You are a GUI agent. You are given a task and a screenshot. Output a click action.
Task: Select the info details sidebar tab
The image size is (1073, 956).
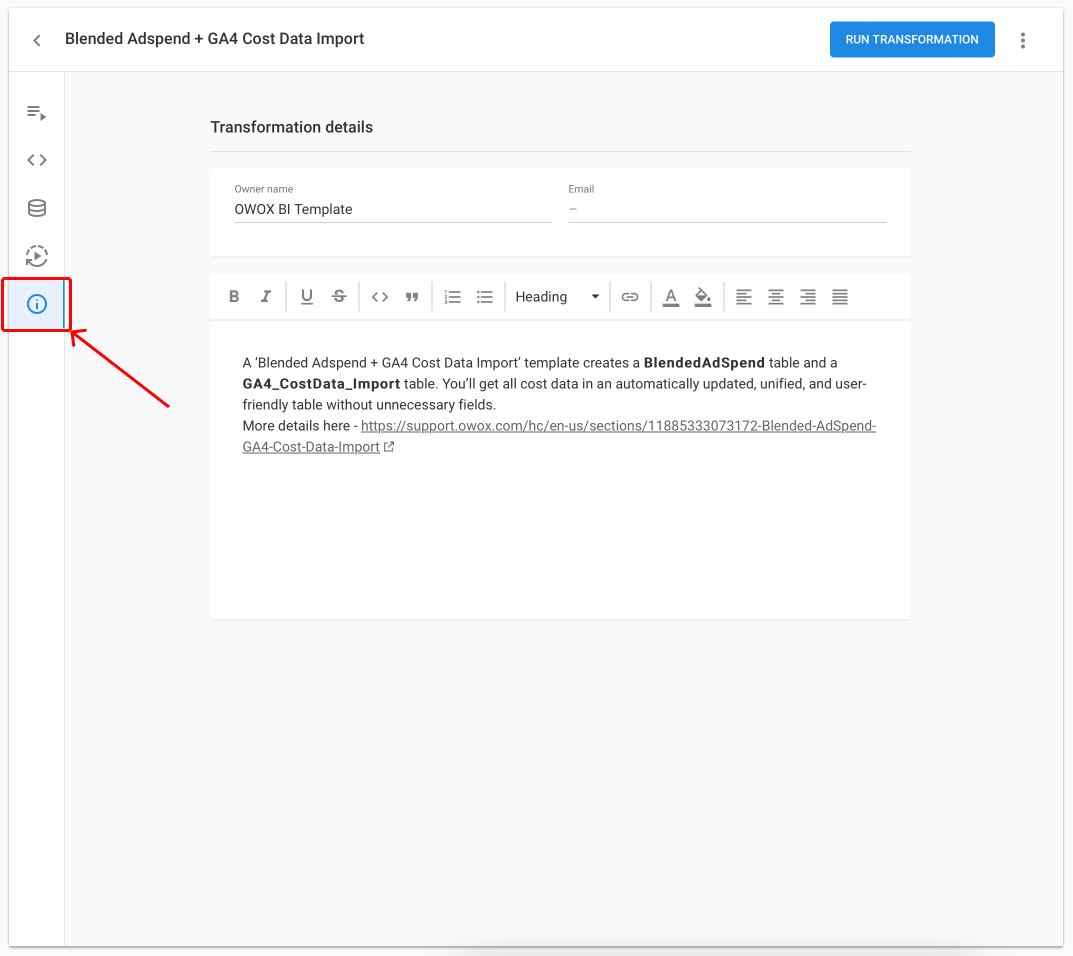tap(37, 304)
